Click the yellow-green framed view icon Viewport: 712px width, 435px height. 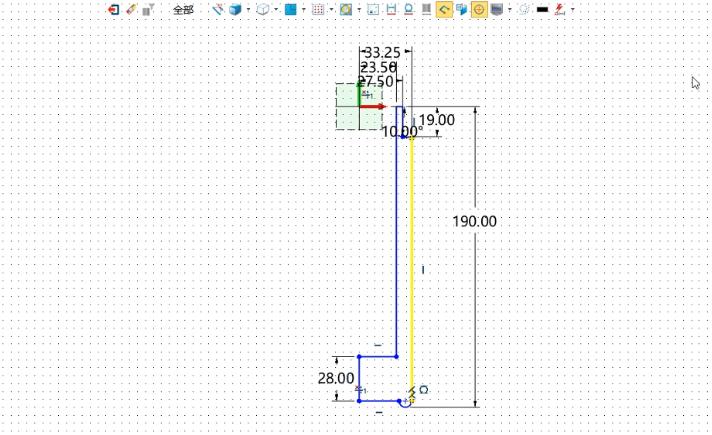pos(346,9)
